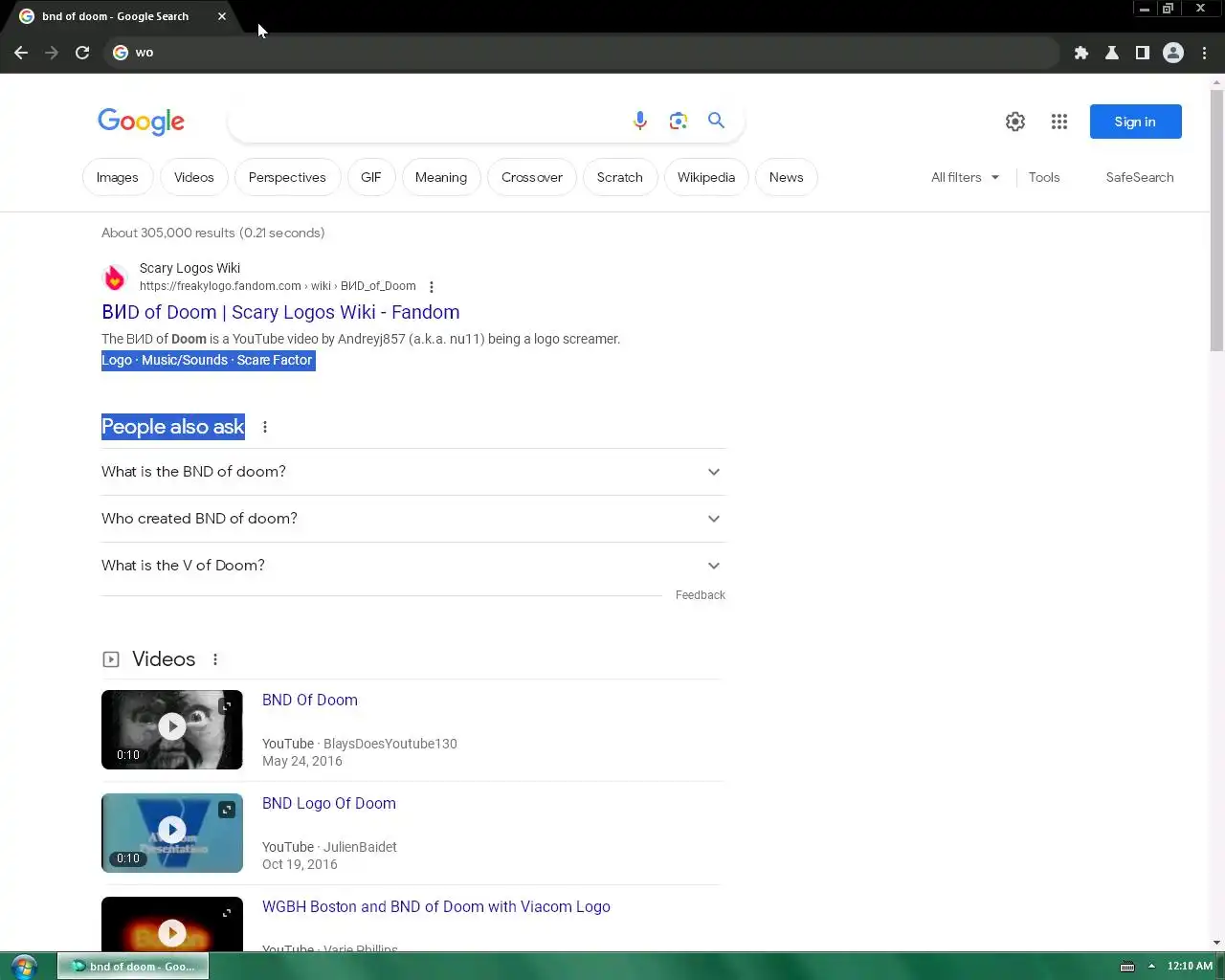Viewport: 1225px width, 980px height.
Task: Click the Sign in button
Action: (x=1135, y=122)
